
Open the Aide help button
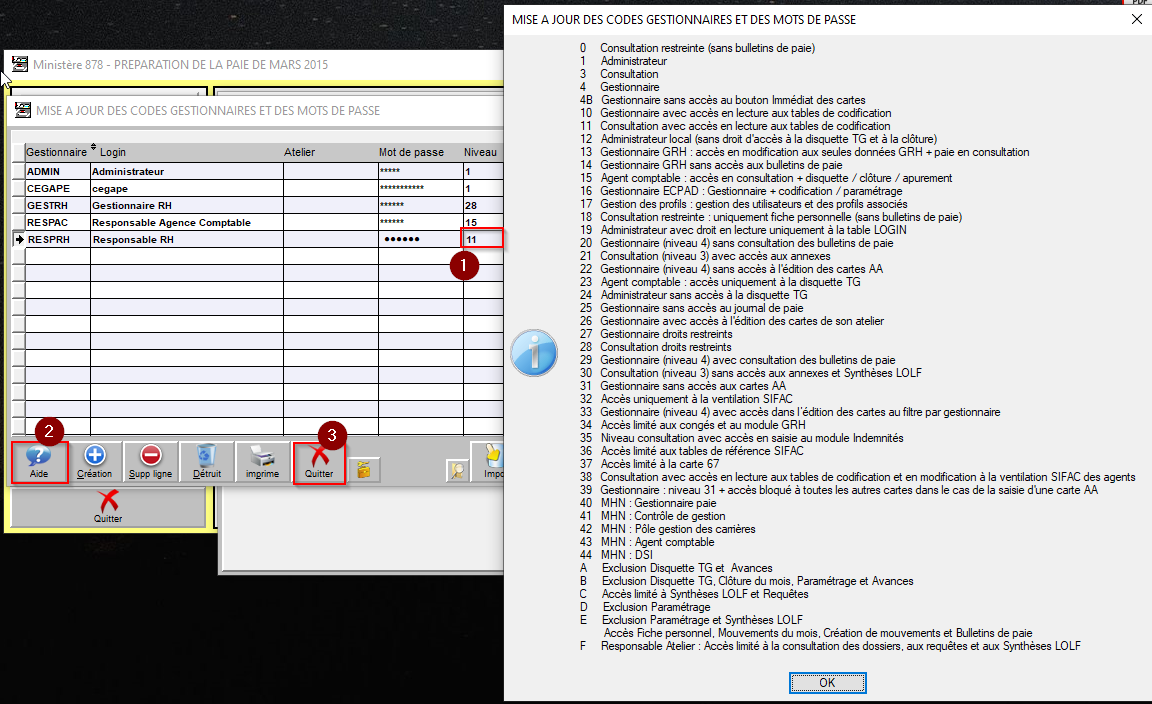pos(39,462)
